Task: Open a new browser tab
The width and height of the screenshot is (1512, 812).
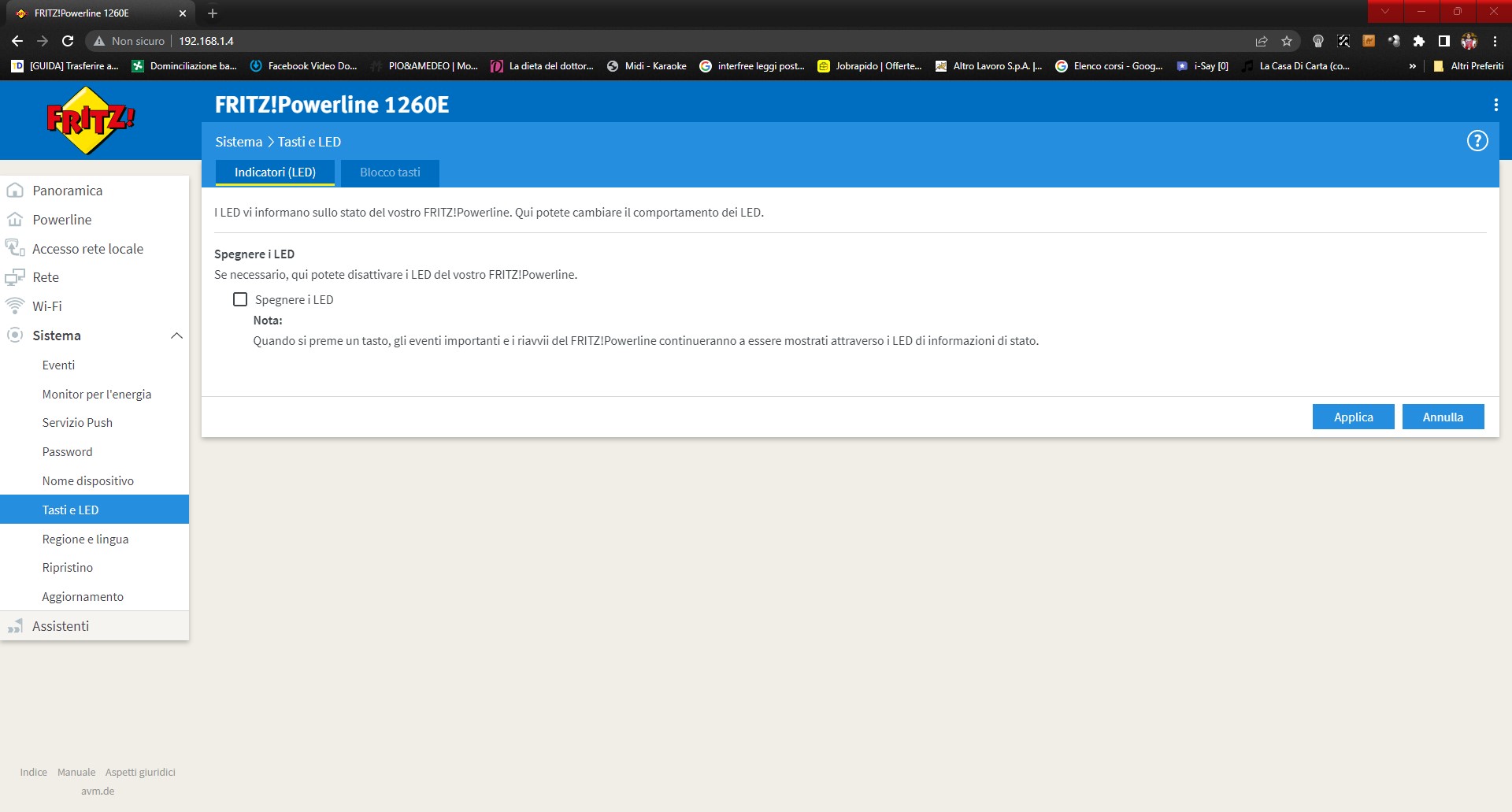Action: pos(213,13)
